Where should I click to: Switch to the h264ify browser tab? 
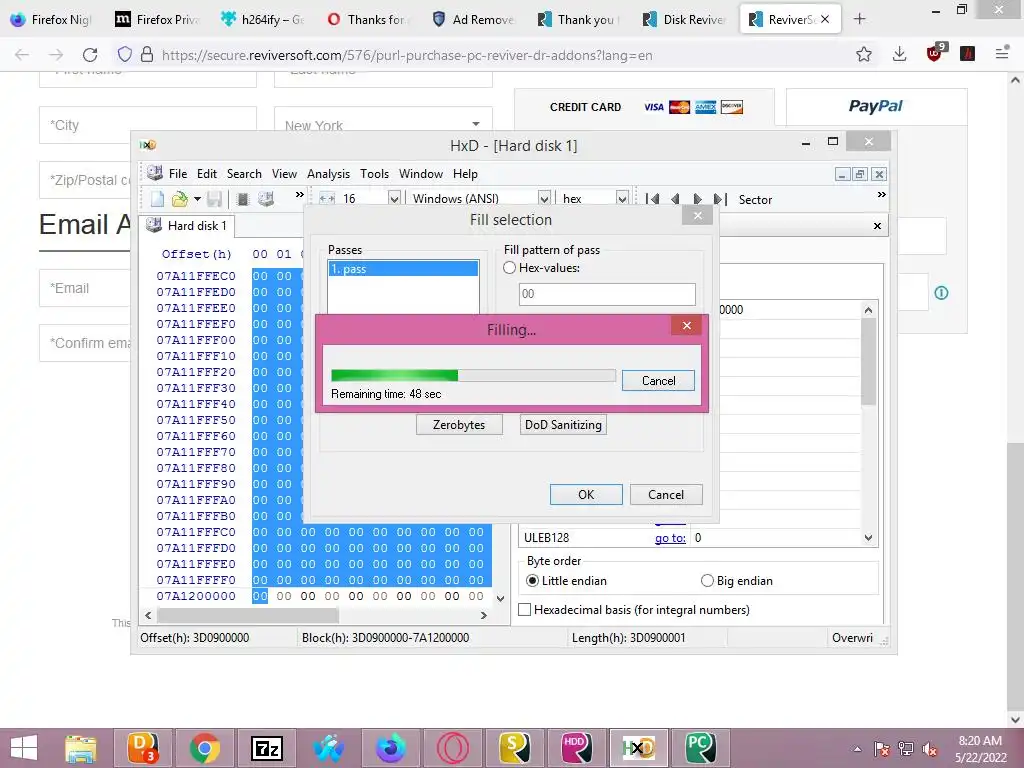point(261,19)
